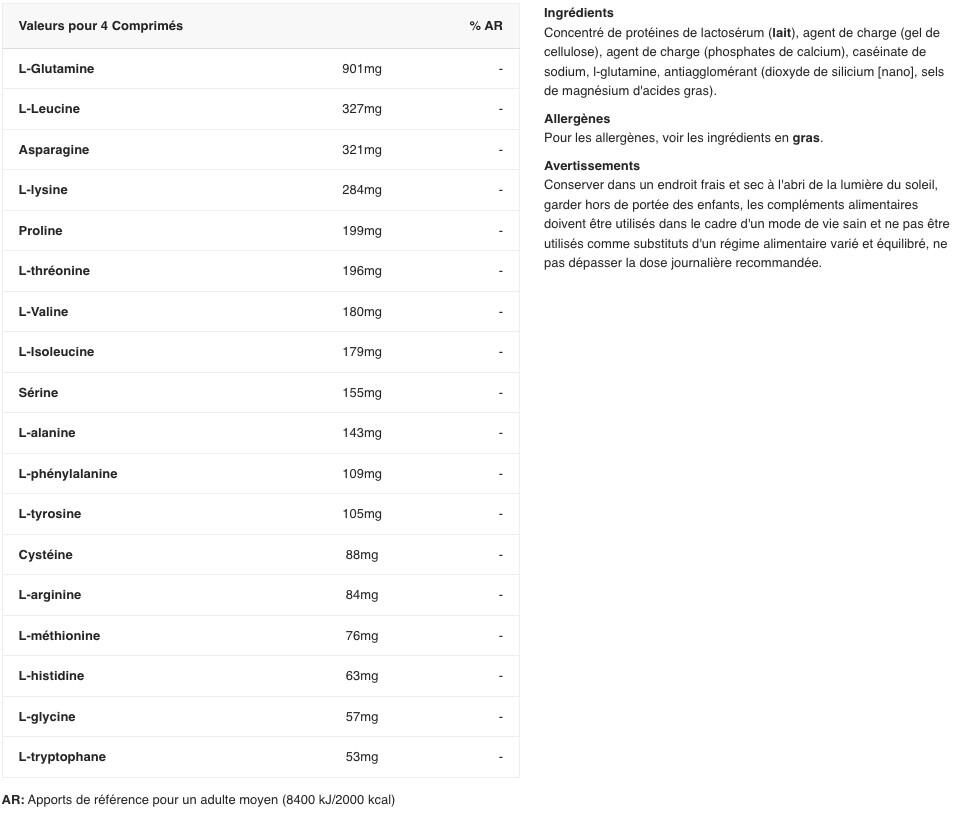The image size is (964, 814).
Task: Click the L-phénylalanine row label
Action: pyautogui.click(x=68, y=474)
